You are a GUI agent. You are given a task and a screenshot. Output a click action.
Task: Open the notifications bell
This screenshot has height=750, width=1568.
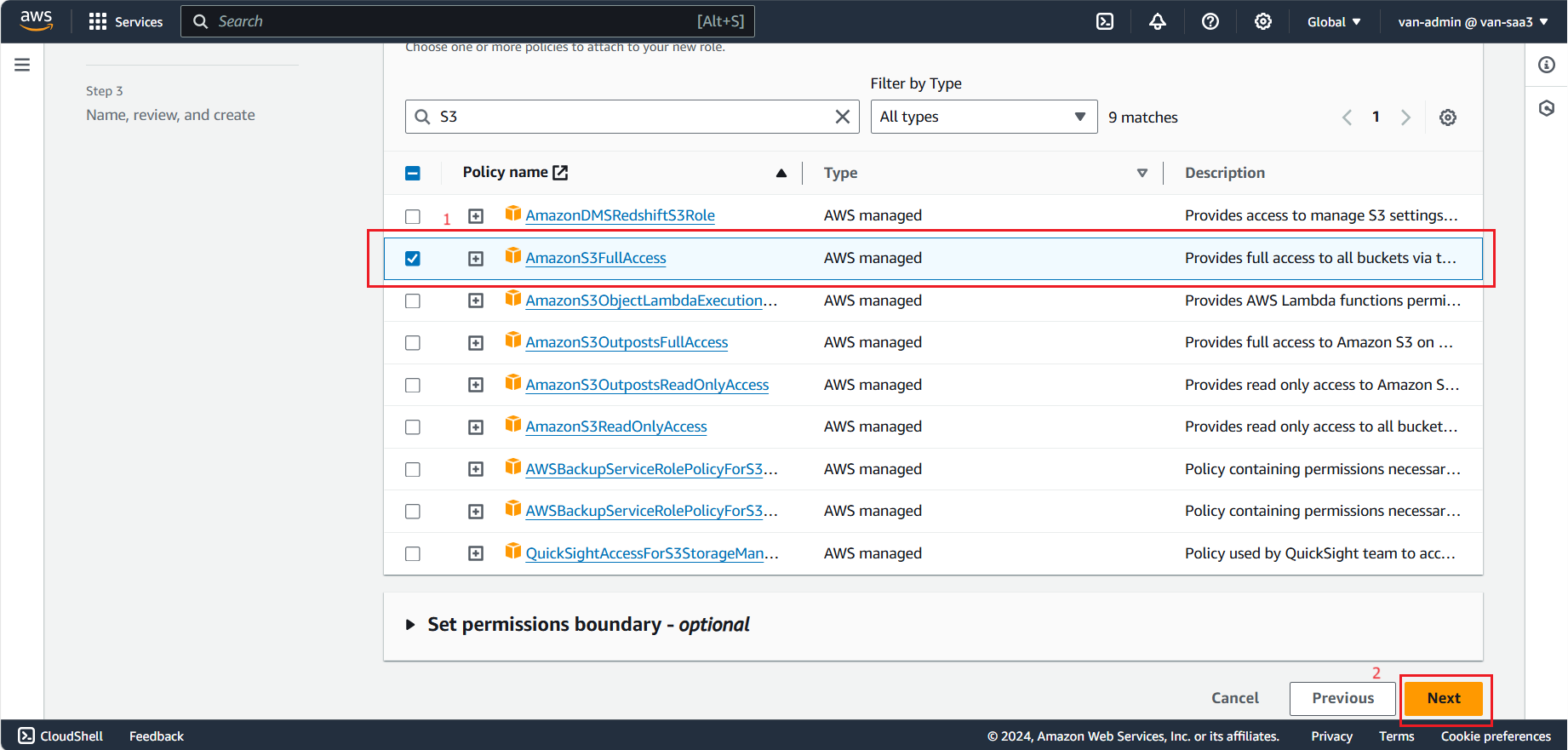pos(1158,21)
